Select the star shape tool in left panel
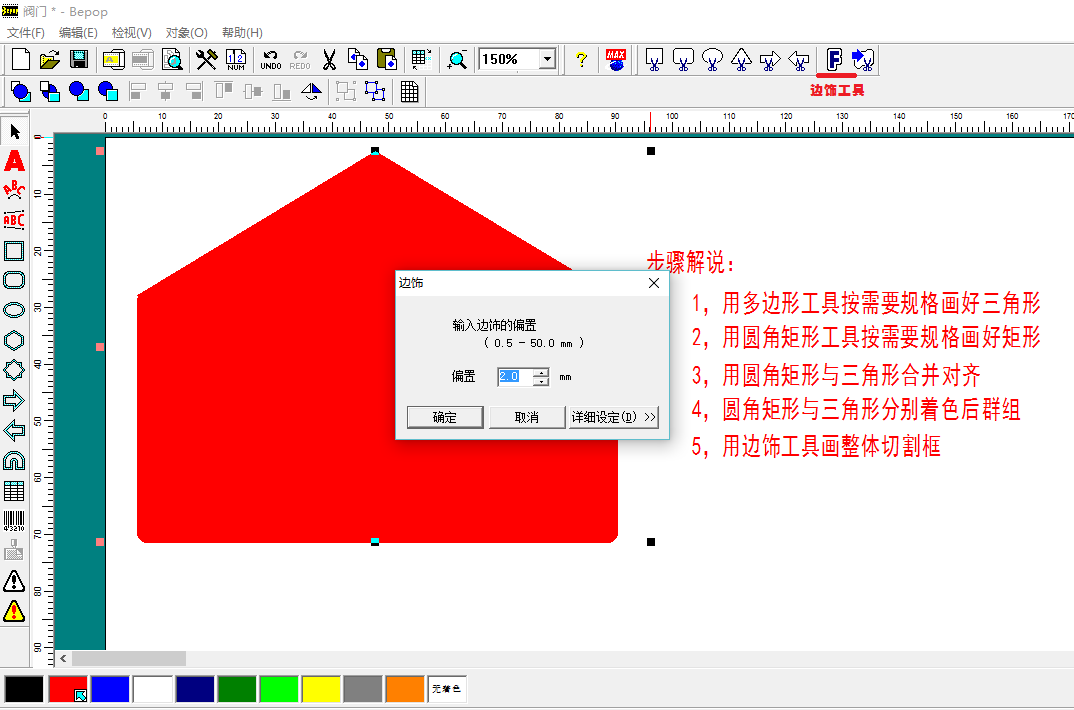Image resolution: width=1074 pixels, height=710 pixels. (x=14, y=370)
